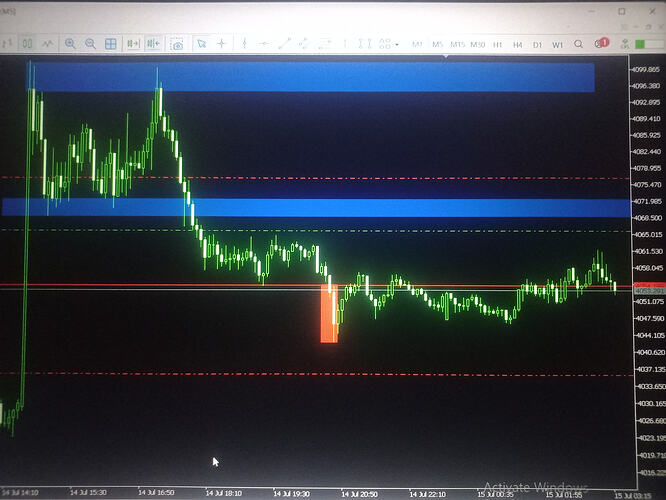Select the trendline drawing tool
The image size is (666, 500).
284,43
